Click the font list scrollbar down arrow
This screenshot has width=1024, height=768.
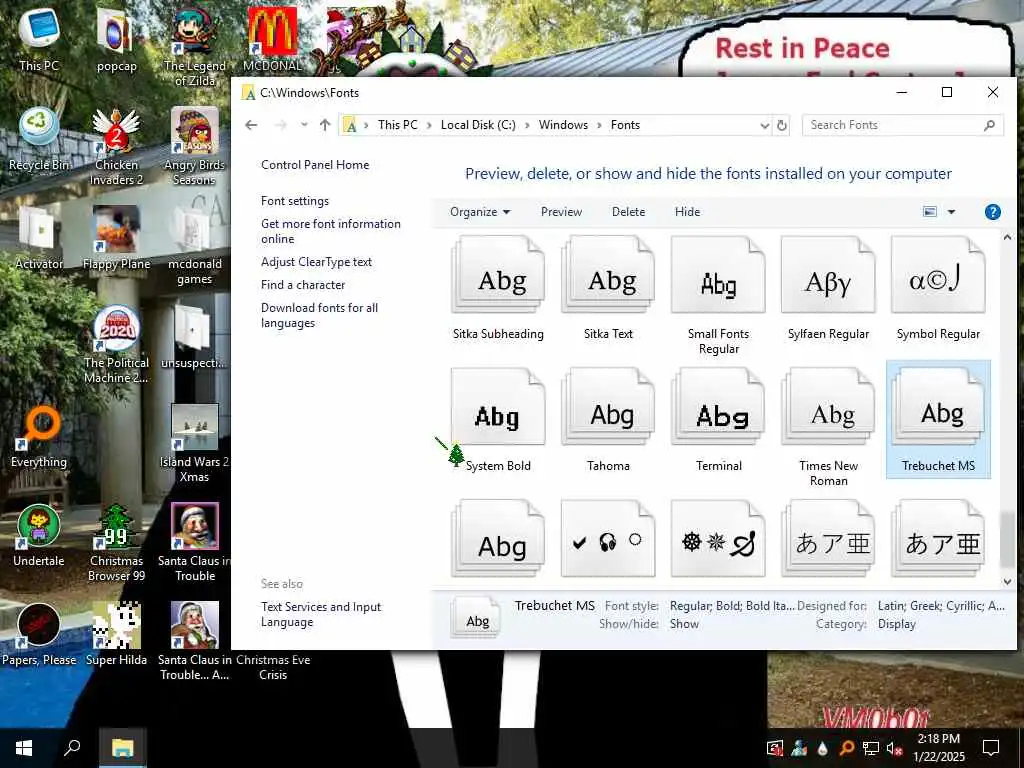(x=1007, y=581)
